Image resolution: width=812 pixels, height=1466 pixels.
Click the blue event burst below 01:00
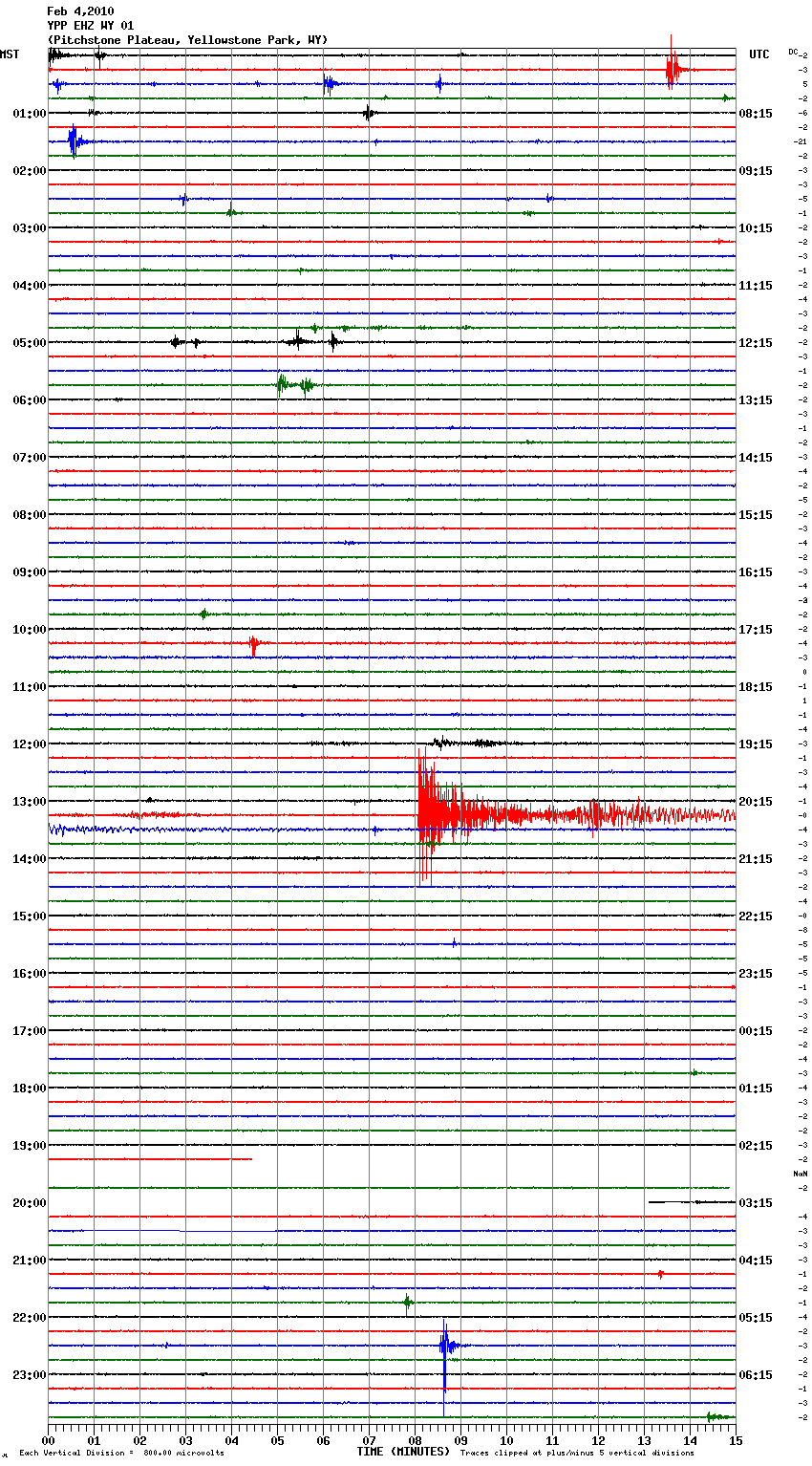pyautogui.click(x=74, y=141)
